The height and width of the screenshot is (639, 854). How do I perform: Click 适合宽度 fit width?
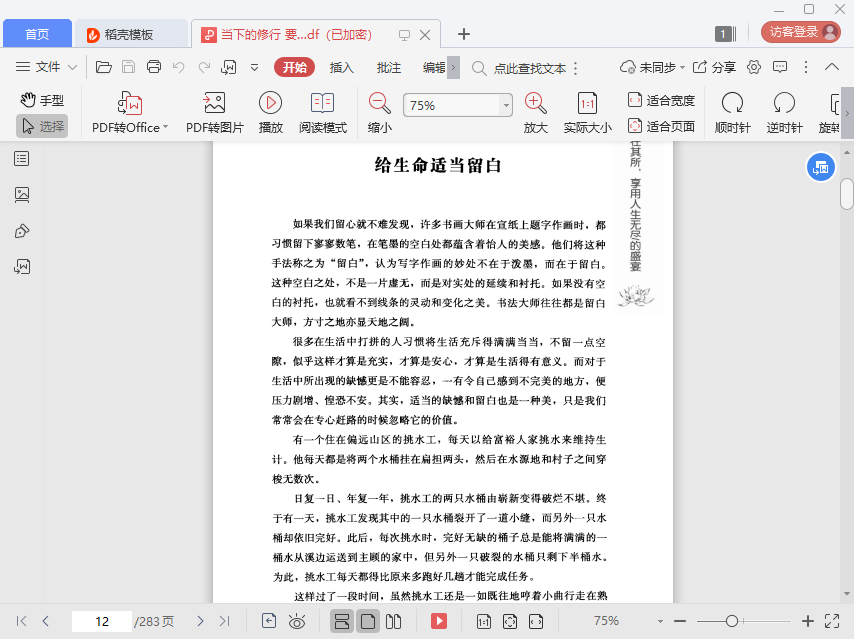point(661,100)
